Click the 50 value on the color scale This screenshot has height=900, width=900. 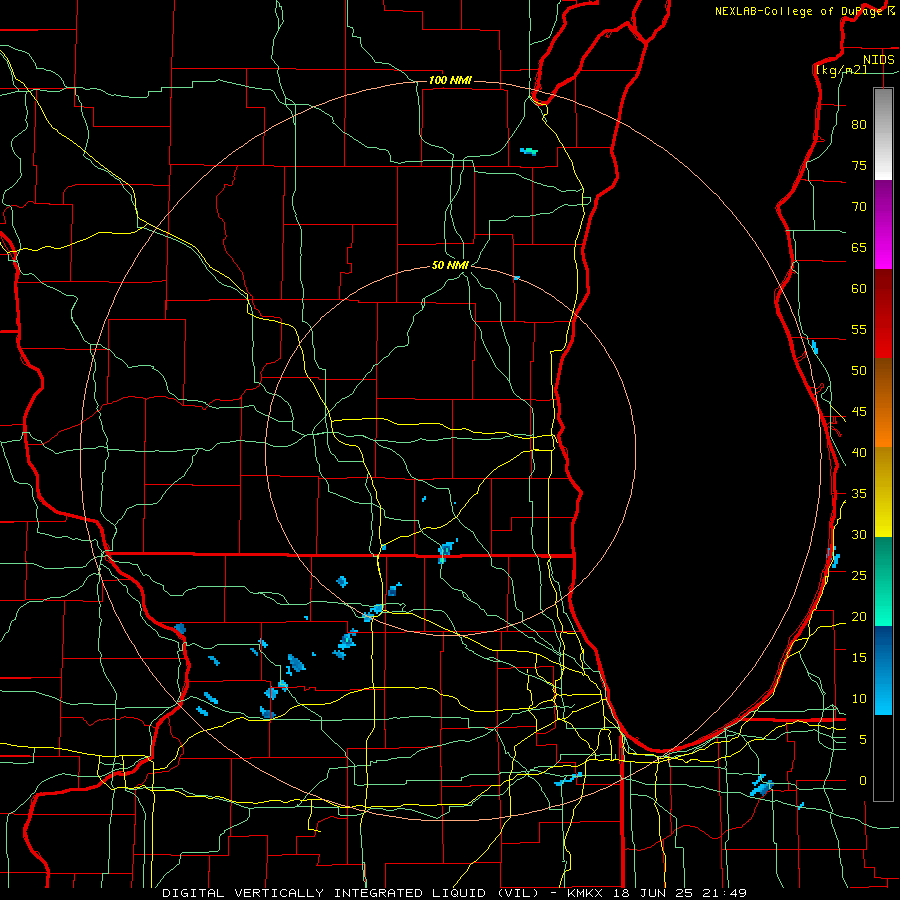point(859,371)
